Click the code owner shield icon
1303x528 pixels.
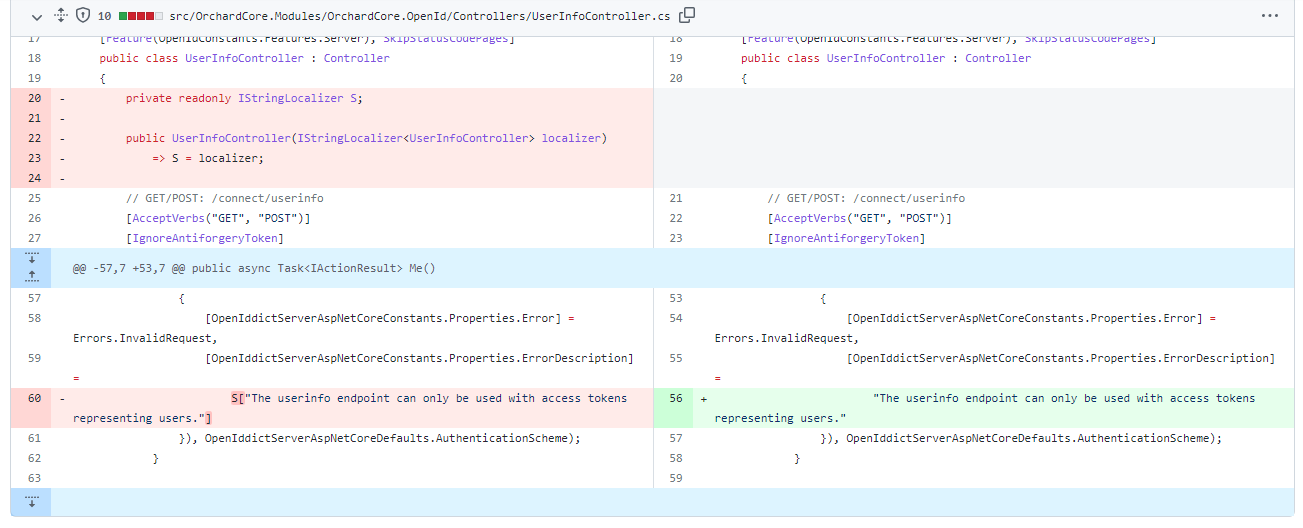[x=83, y=16]
